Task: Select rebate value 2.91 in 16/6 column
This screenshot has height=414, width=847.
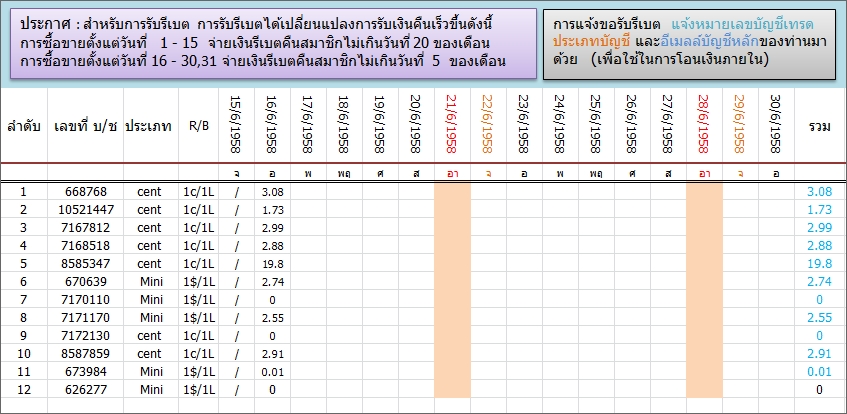Action: (x=272, y=354)
